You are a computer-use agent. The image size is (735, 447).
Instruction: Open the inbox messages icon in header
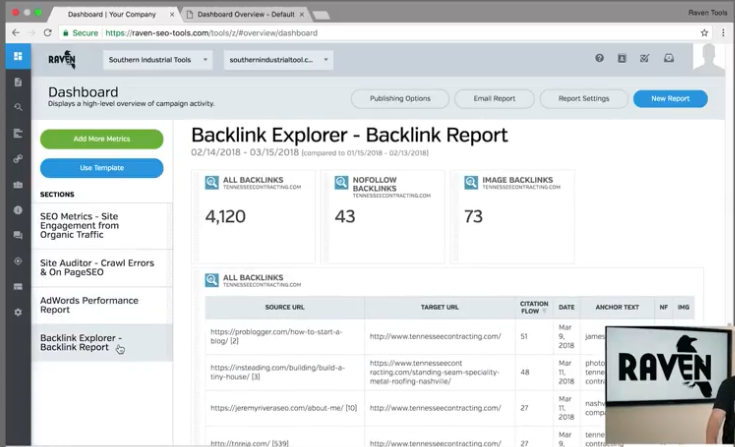coord(668,58)
